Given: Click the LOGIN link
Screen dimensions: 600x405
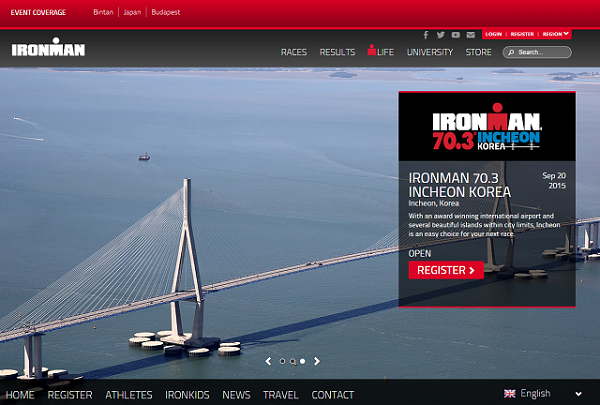Looking at the screenshot, I should (x=493, y=34).
